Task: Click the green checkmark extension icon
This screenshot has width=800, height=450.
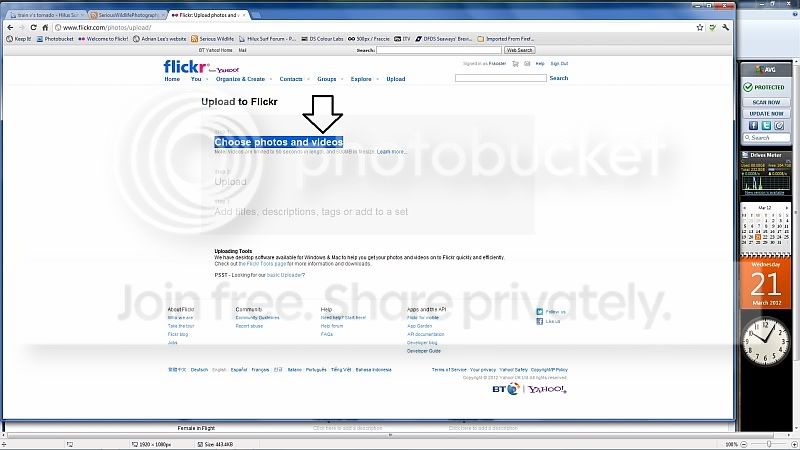Action: 713,28
